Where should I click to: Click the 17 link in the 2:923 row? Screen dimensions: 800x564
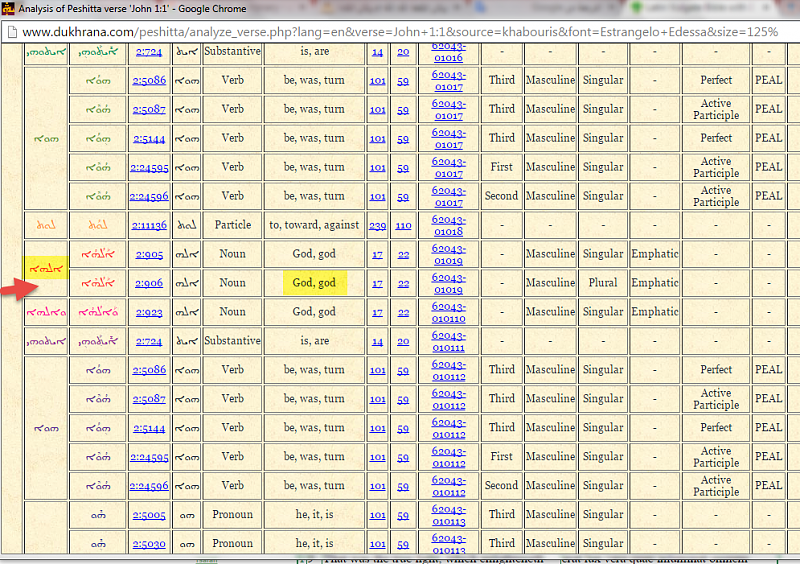click(x=378, y=312)
